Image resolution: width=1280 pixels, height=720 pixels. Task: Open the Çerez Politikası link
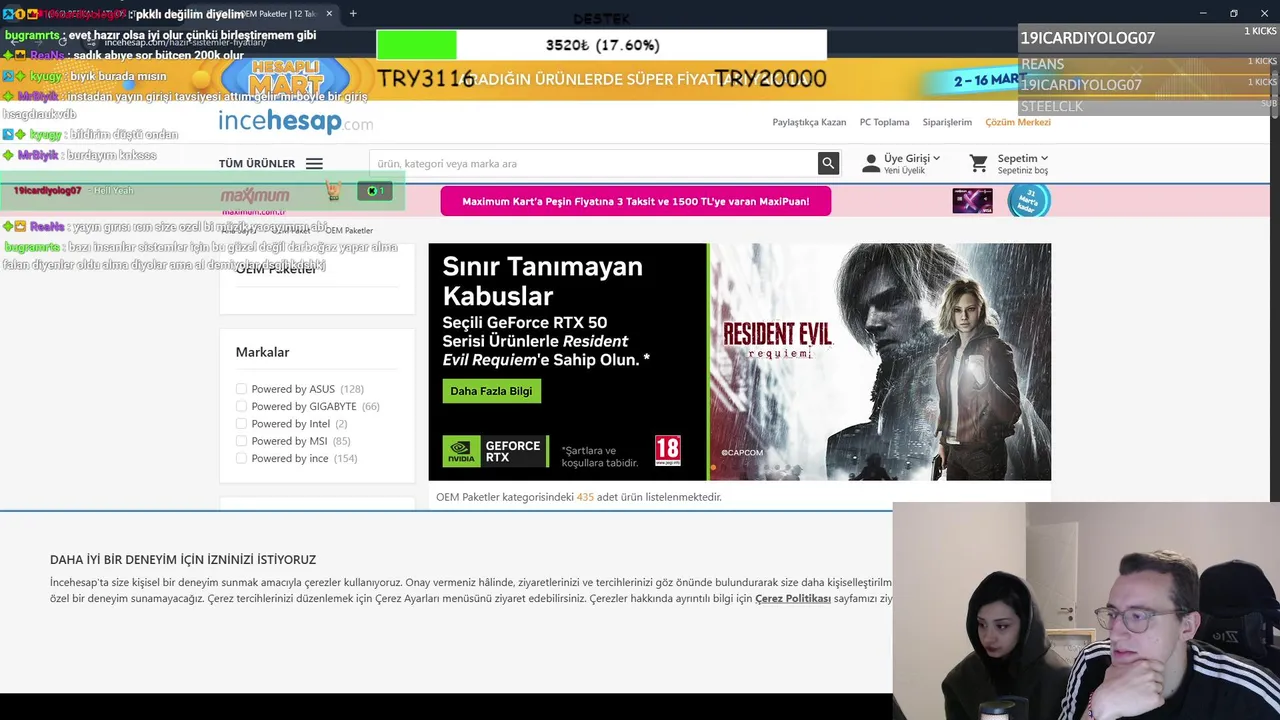click(793, 599)
